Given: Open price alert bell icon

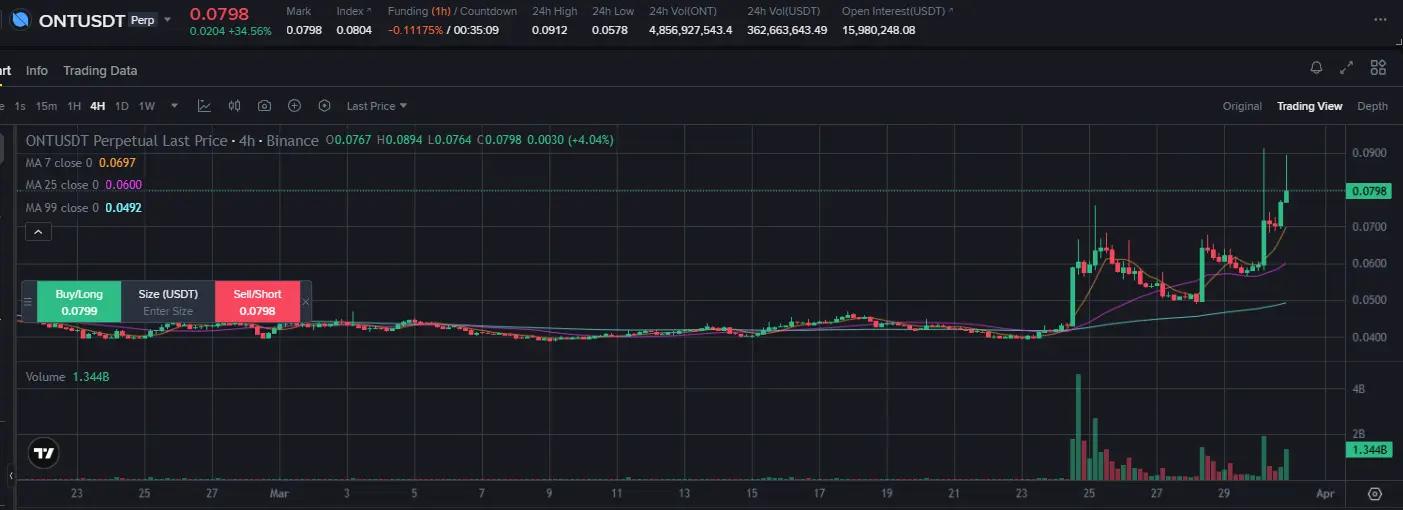Looking at the screenshot, I should coord(1316,68).
